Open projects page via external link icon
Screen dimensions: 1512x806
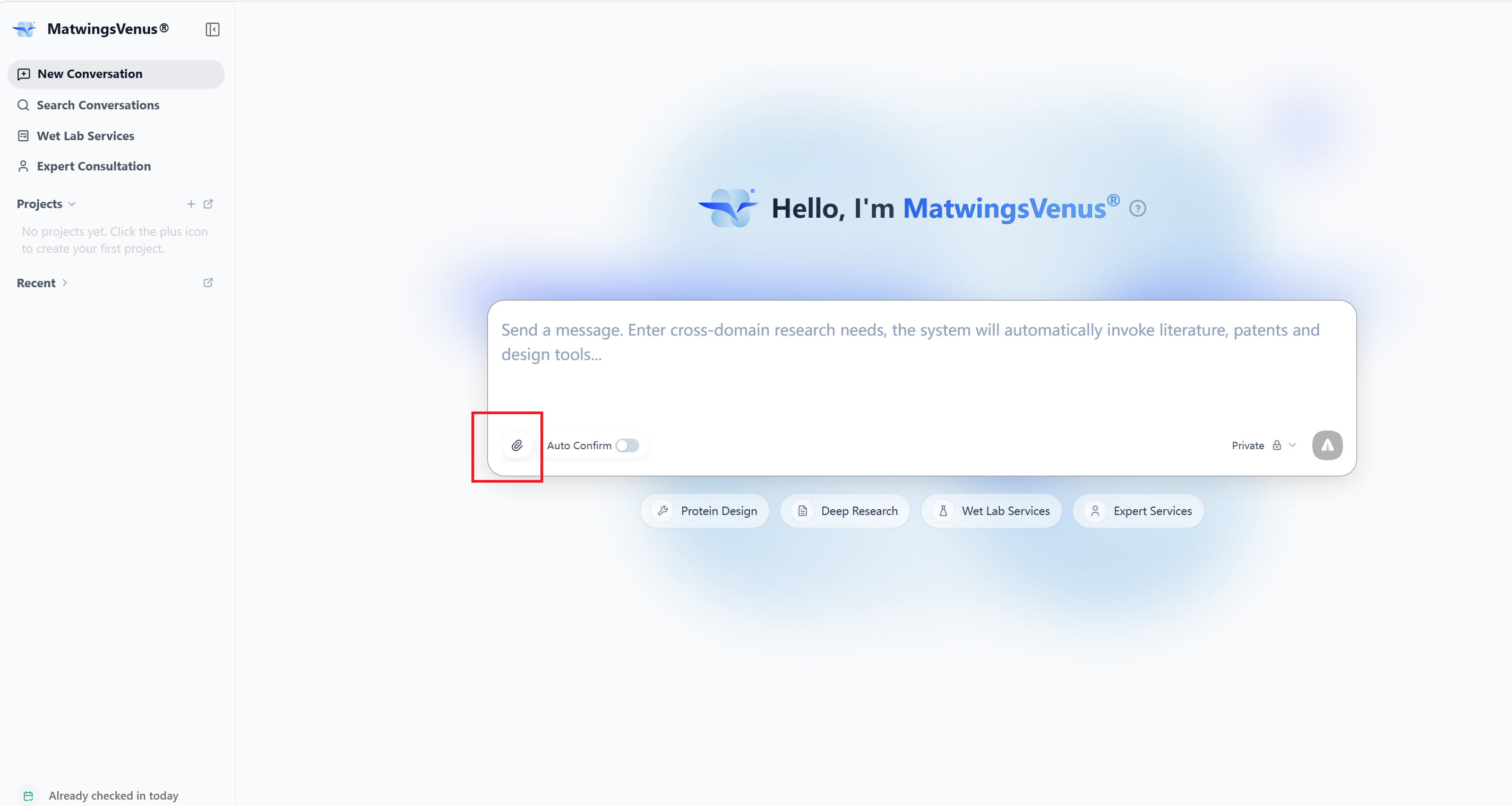[x=208, y=204]
